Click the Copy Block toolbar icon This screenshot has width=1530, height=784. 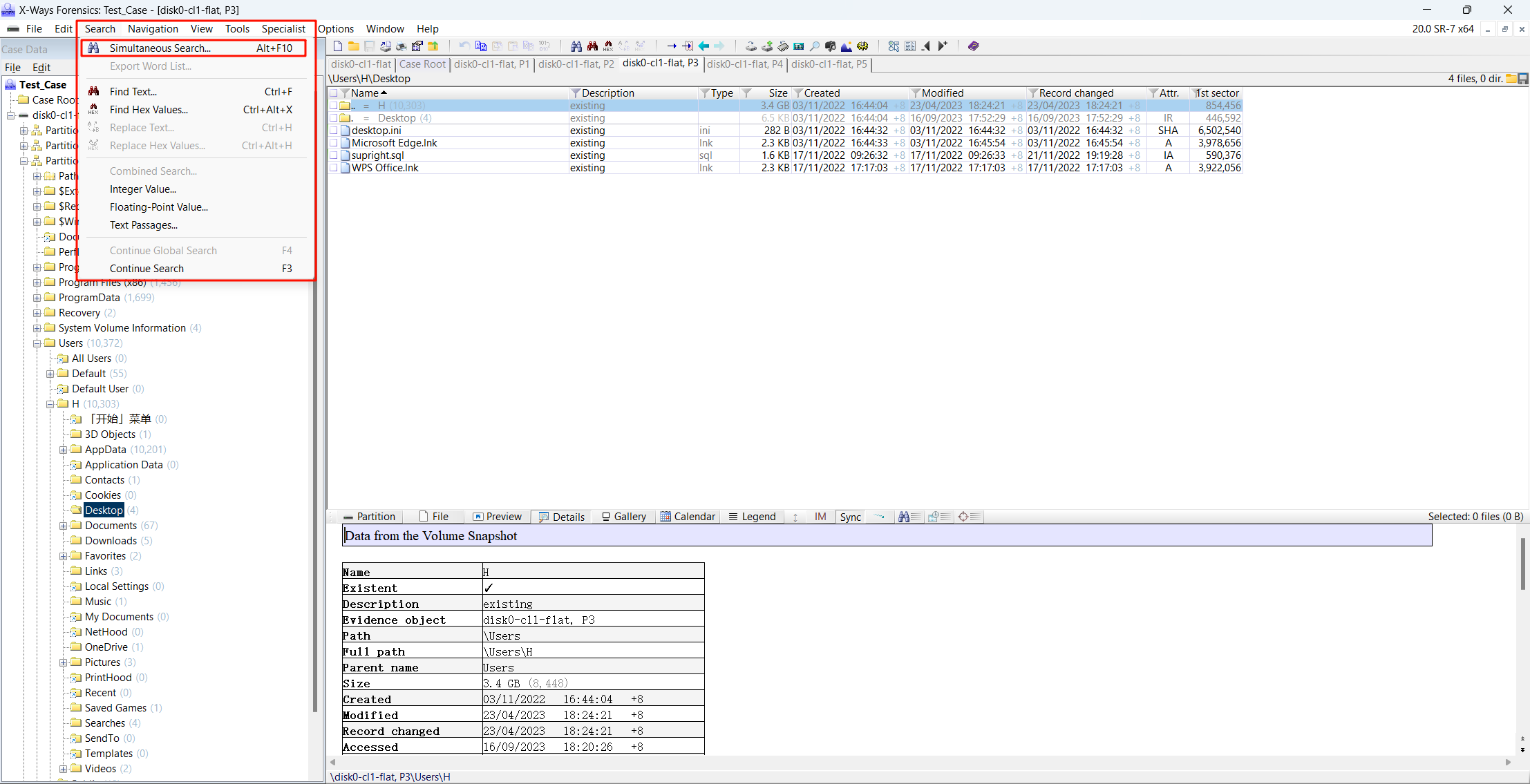point(481,46)
